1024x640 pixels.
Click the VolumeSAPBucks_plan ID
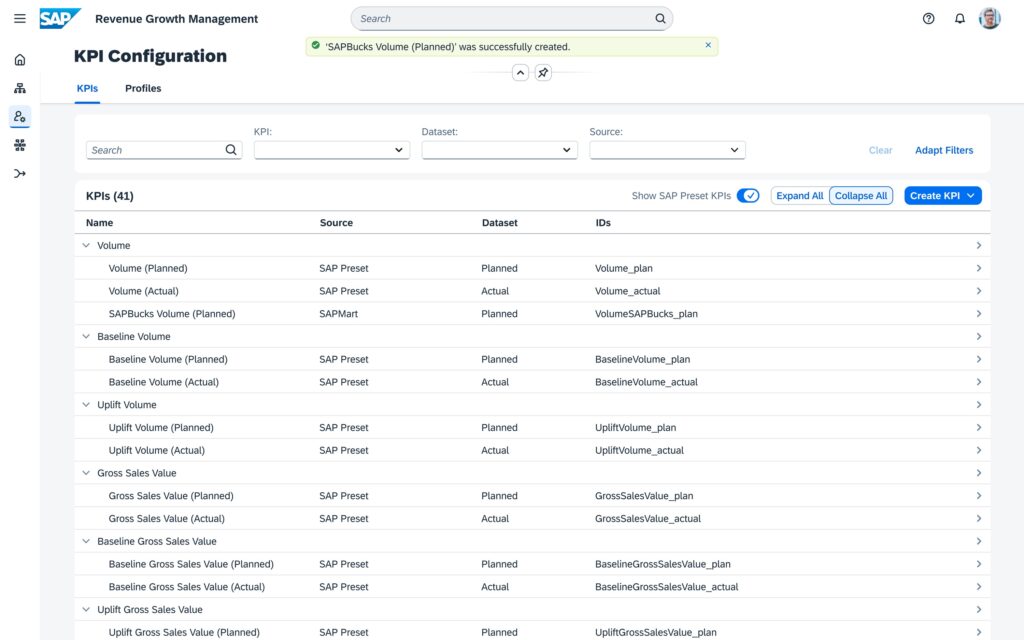[x=646, y=313]
